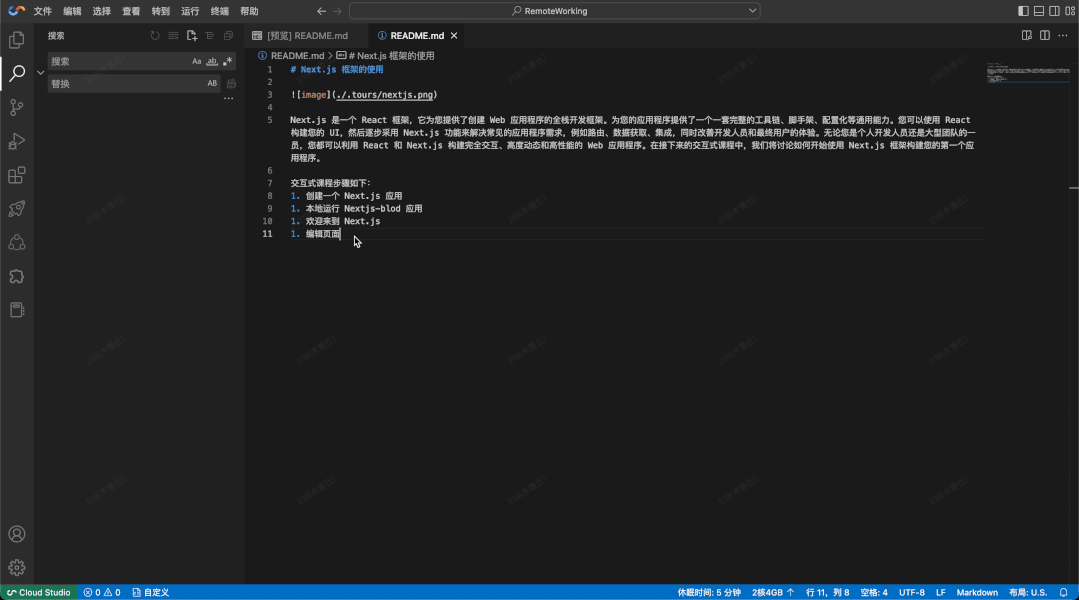This screenshot has width=1079, height=600.
Task: Open errors and warnings problems indicator
Action: click(102, 592)
